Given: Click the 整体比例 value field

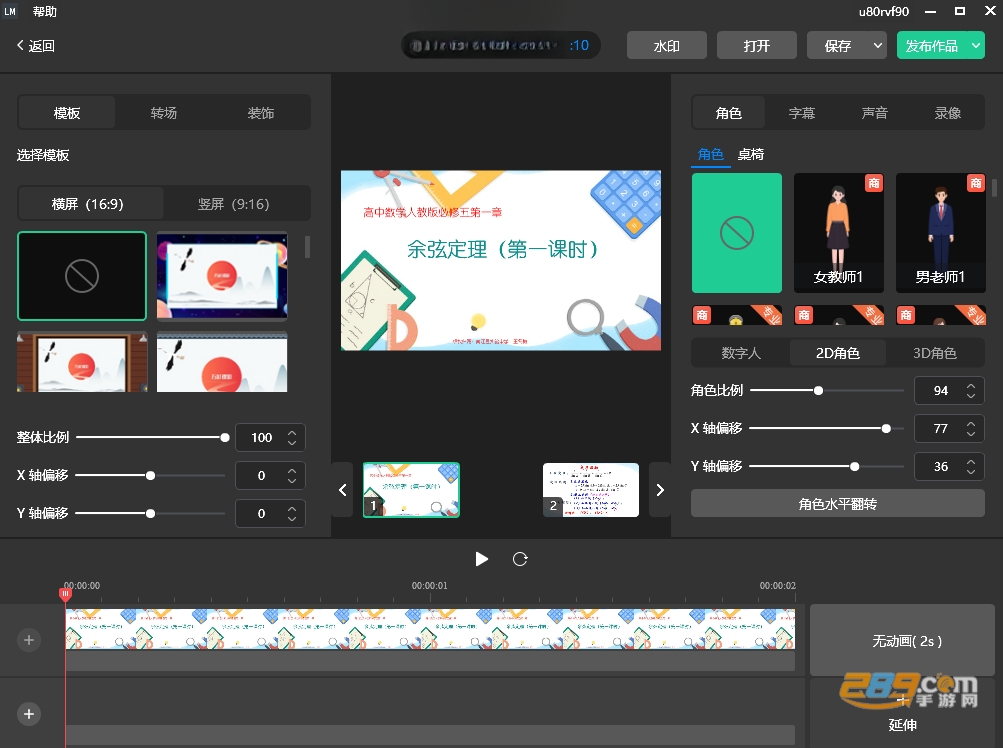Looking at the screenshot, I should pyautogui.click(x=262, y=438).
